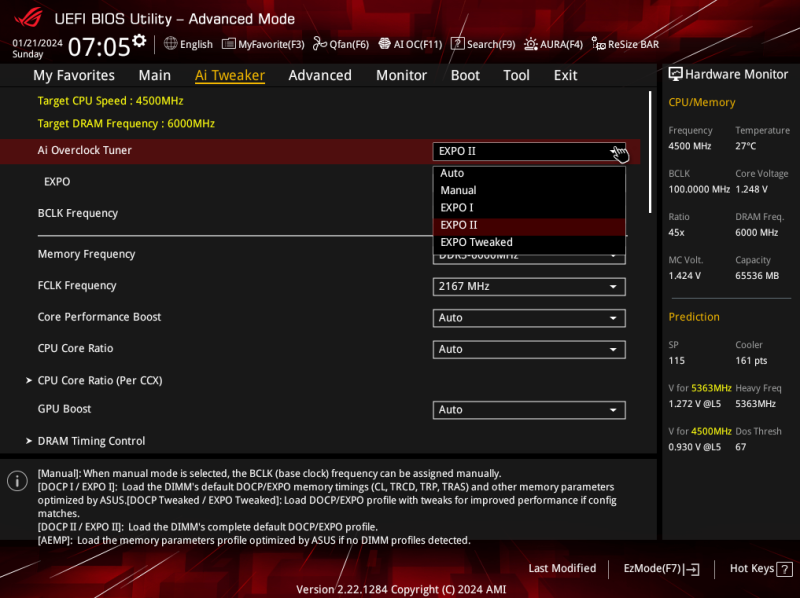Click the Prediction section heading
This screenshot has width=800, height=598.
click(694, 317)
